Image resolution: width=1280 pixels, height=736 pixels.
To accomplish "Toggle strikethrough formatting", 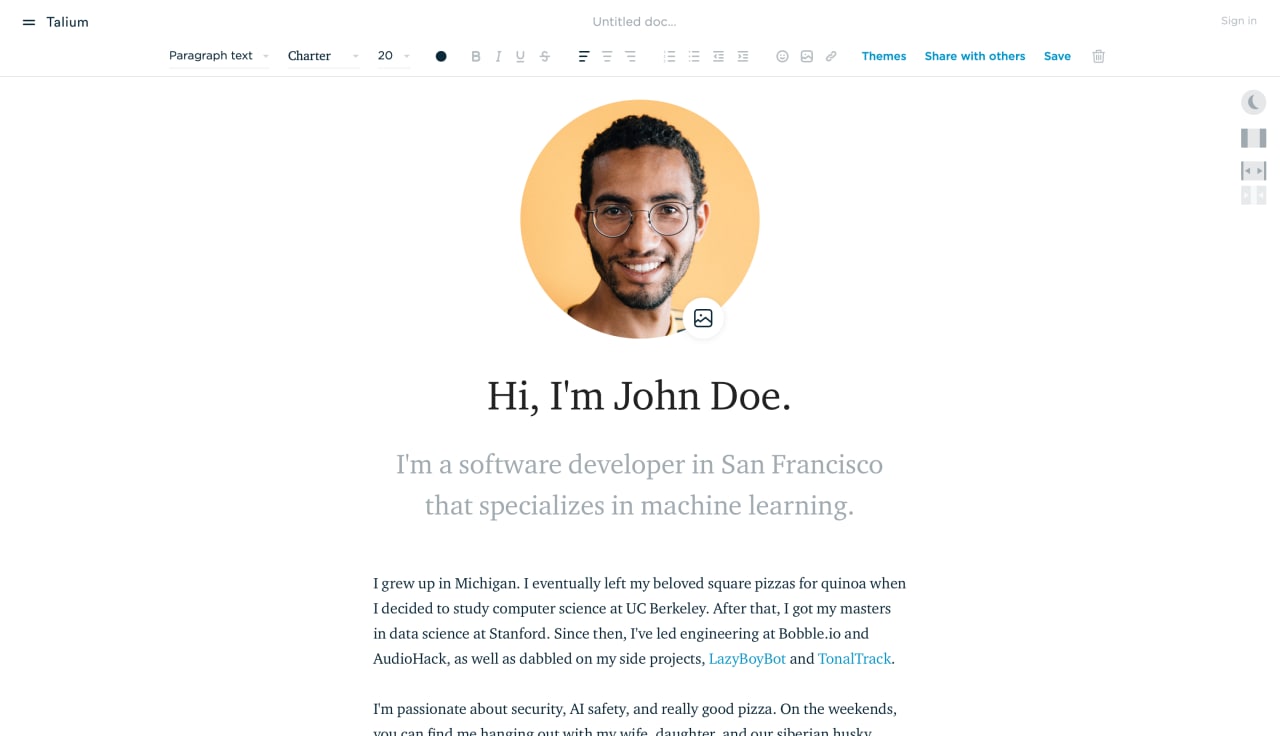I will click(x=545, y=56).
